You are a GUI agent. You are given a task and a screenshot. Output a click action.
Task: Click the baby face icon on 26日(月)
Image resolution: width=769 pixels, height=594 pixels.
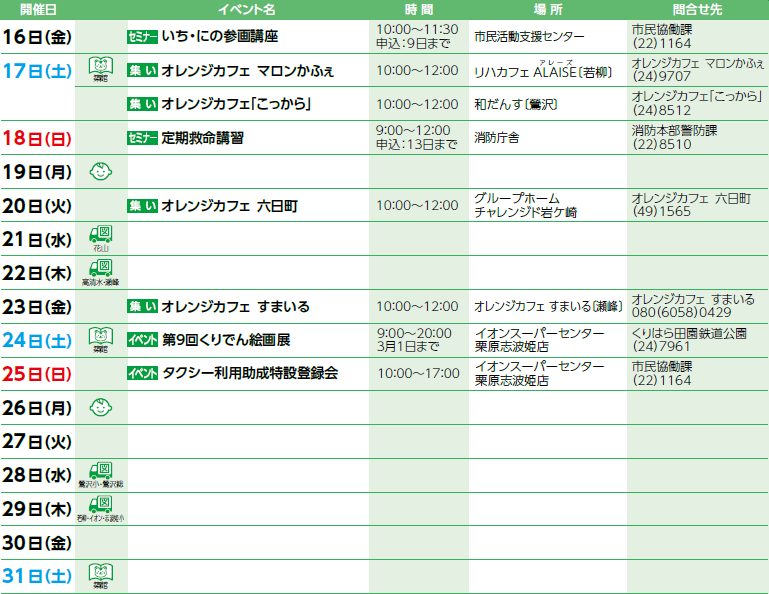point(101,407)
